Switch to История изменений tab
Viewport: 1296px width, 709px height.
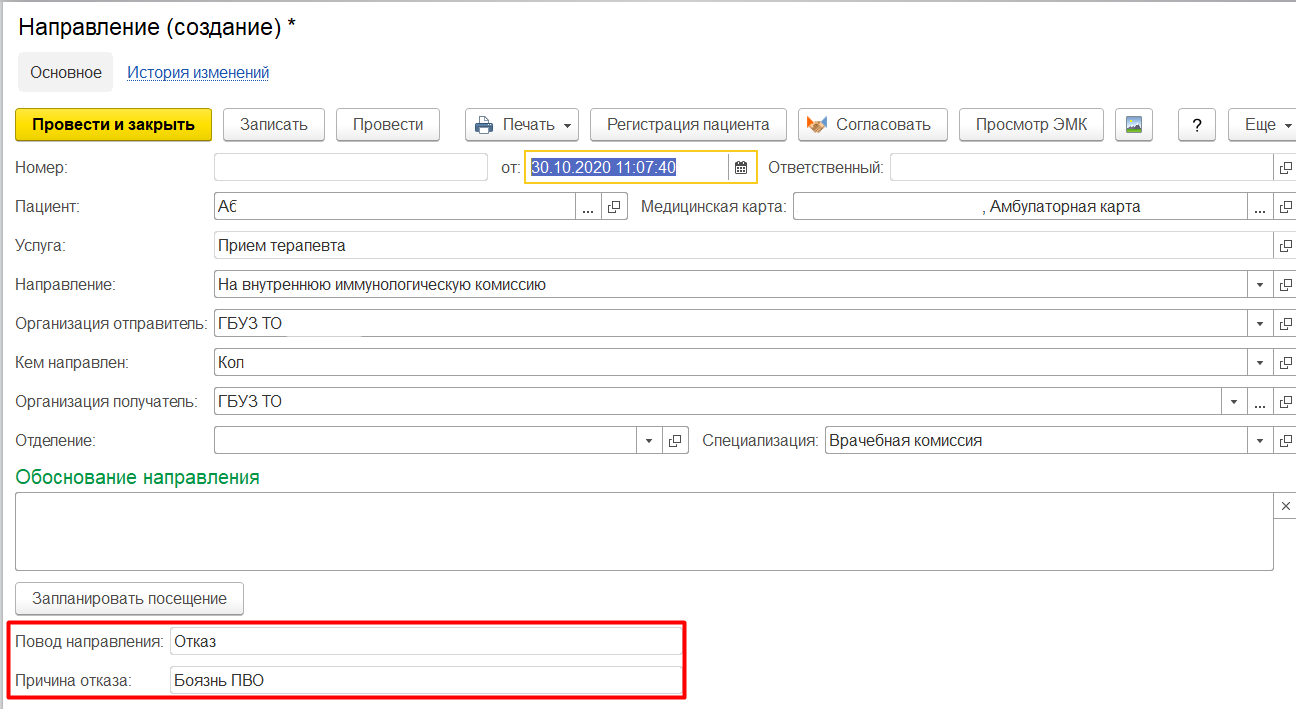(198, 72)
